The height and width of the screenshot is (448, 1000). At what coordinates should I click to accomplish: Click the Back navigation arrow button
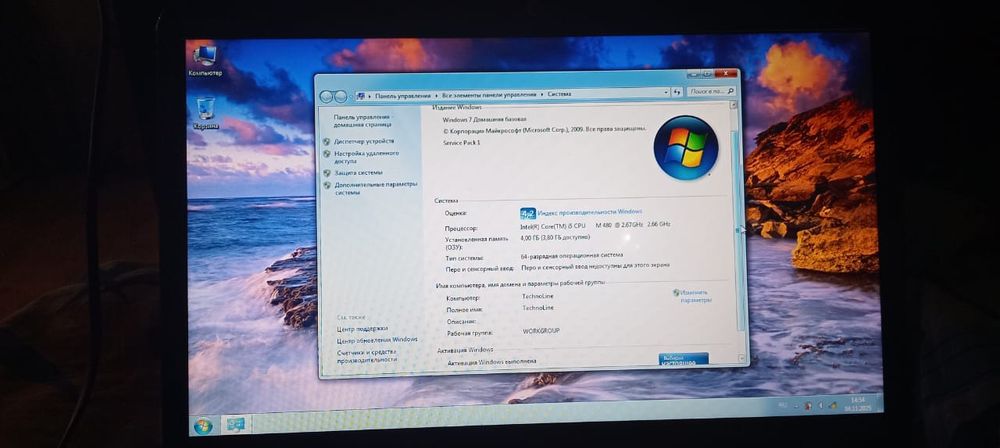point(327,96)
